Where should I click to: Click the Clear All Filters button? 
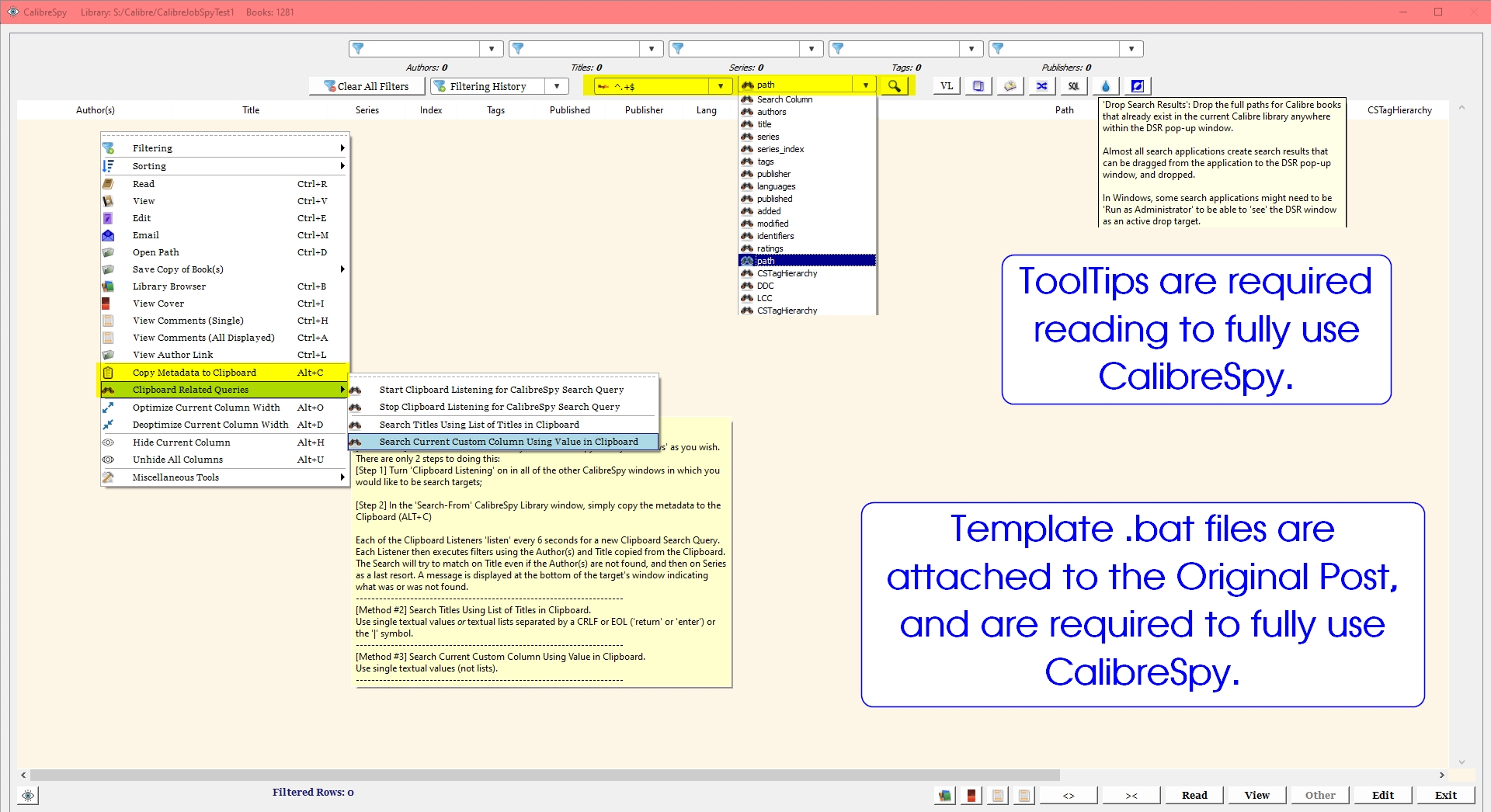coord(367,86)
